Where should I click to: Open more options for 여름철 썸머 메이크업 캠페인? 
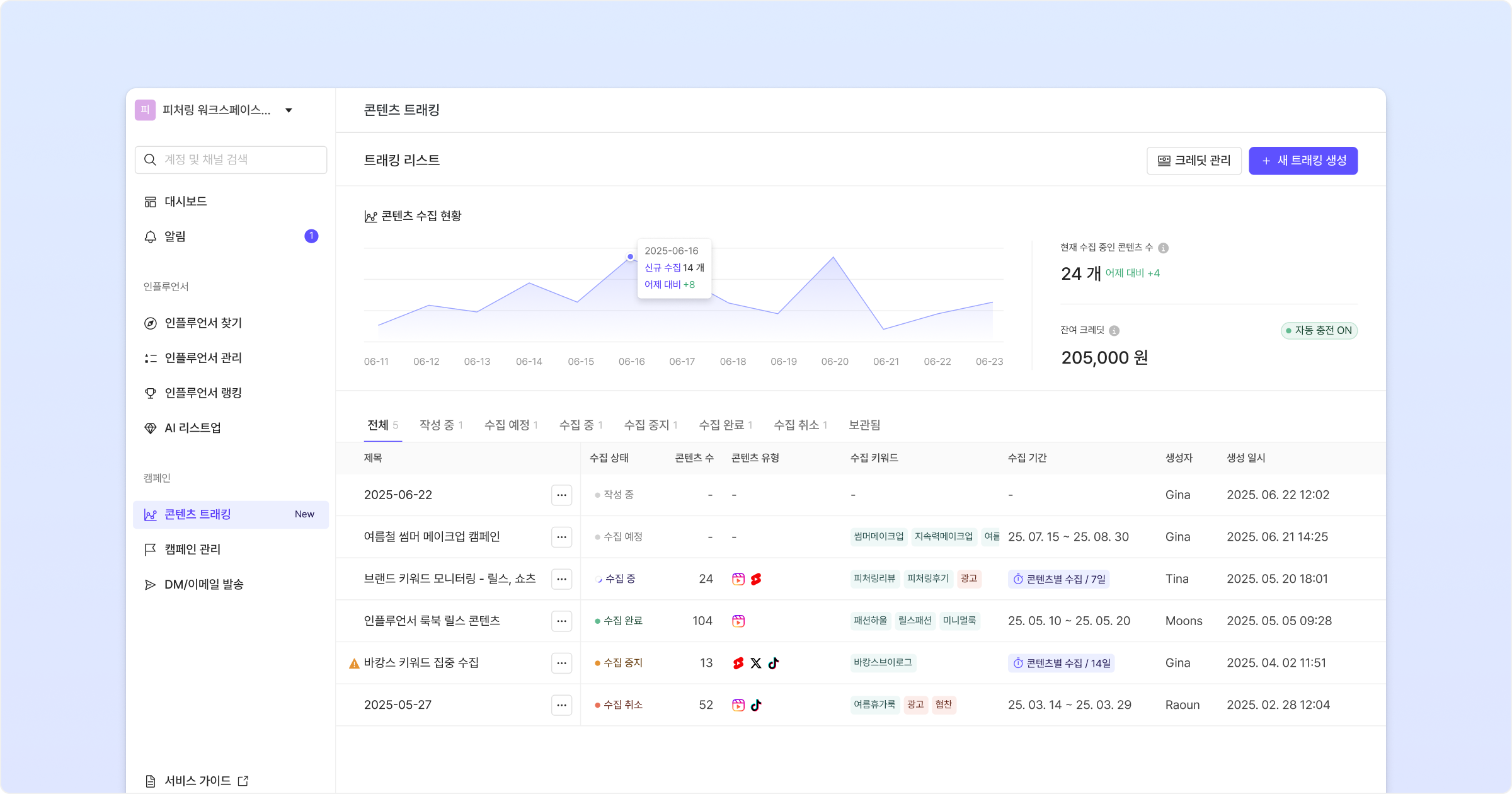[x=561, y=537]
